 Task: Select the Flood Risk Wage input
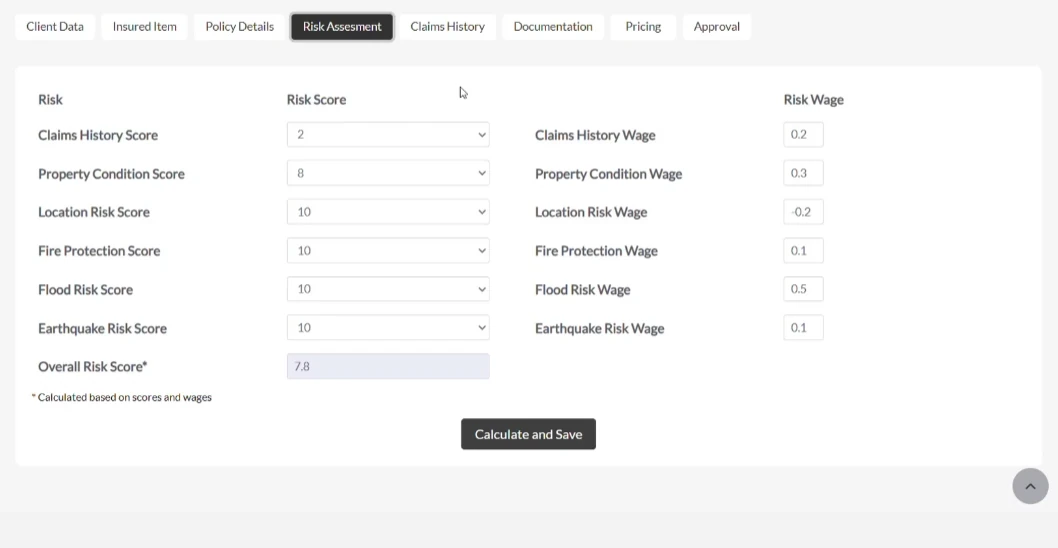(x=803, y=289)
